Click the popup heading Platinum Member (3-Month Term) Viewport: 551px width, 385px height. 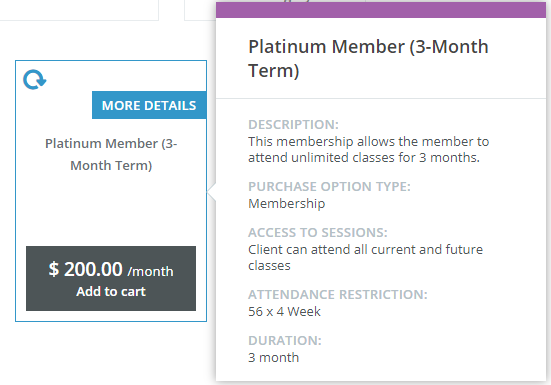tap(368, 58)
